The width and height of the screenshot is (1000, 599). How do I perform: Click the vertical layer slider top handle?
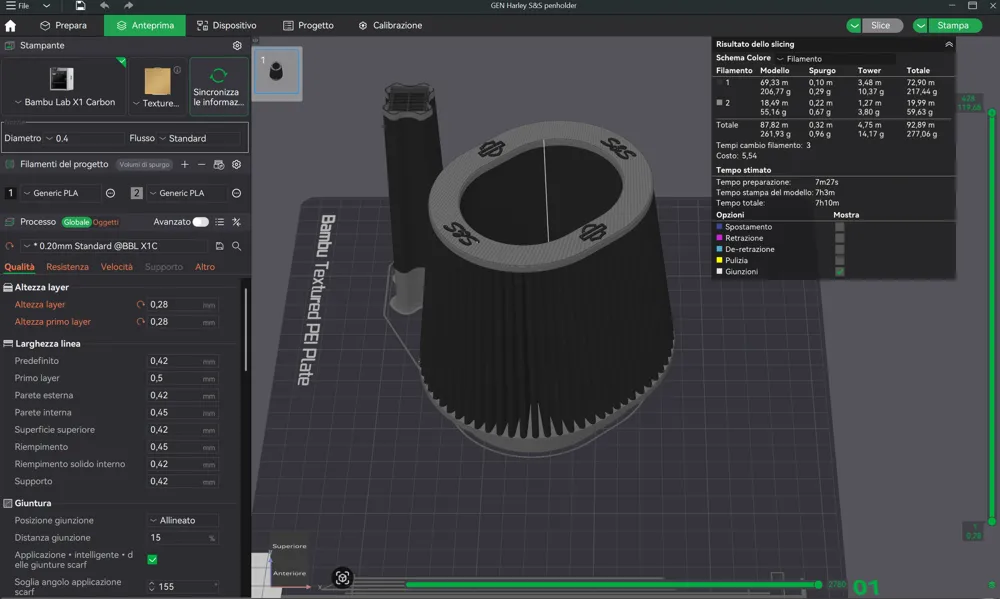pyautogui.click(x=992, y=113)
